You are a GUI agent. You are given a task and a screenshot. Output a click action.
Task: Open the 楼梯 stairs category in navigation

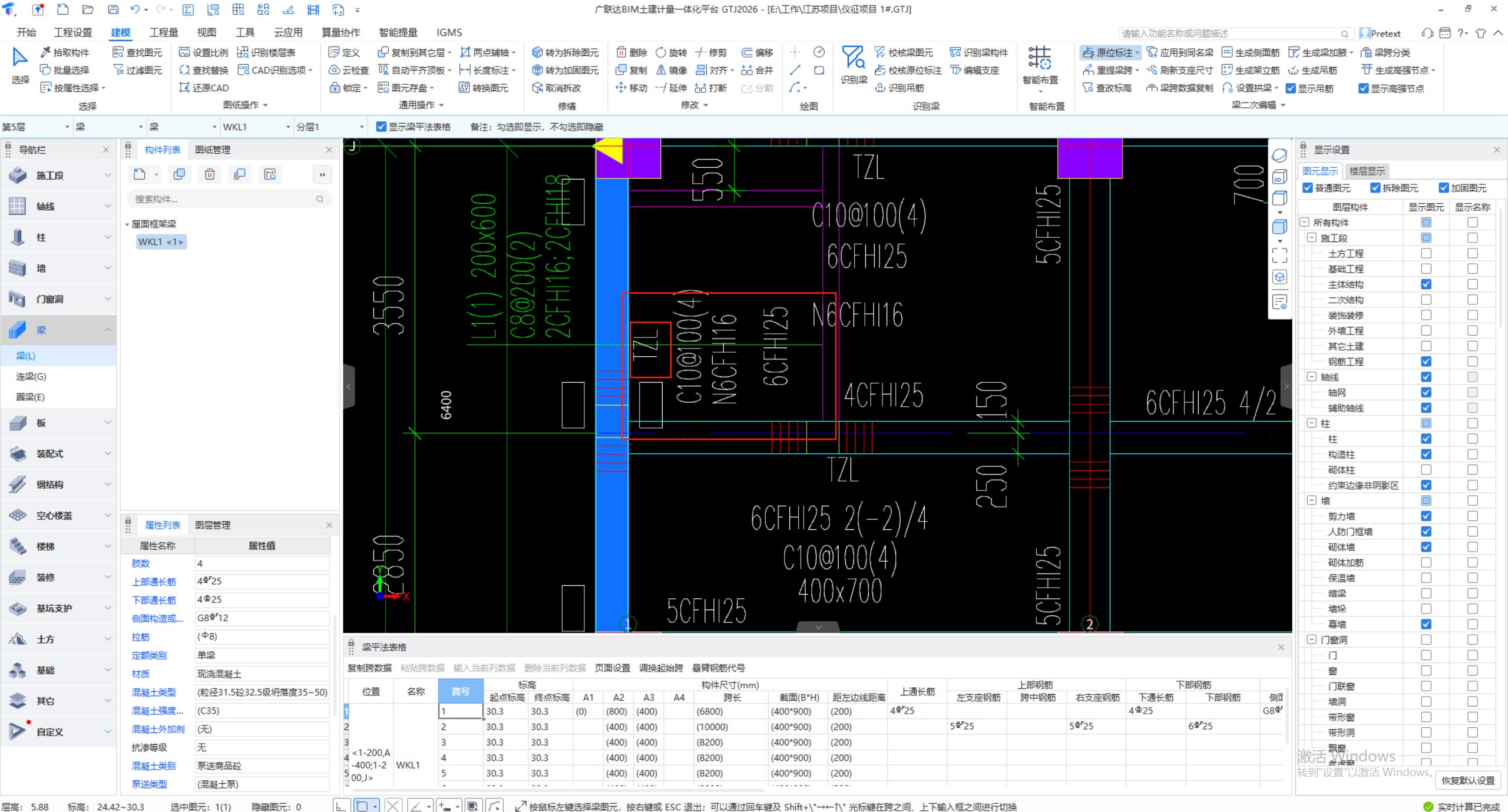[59, 546]
